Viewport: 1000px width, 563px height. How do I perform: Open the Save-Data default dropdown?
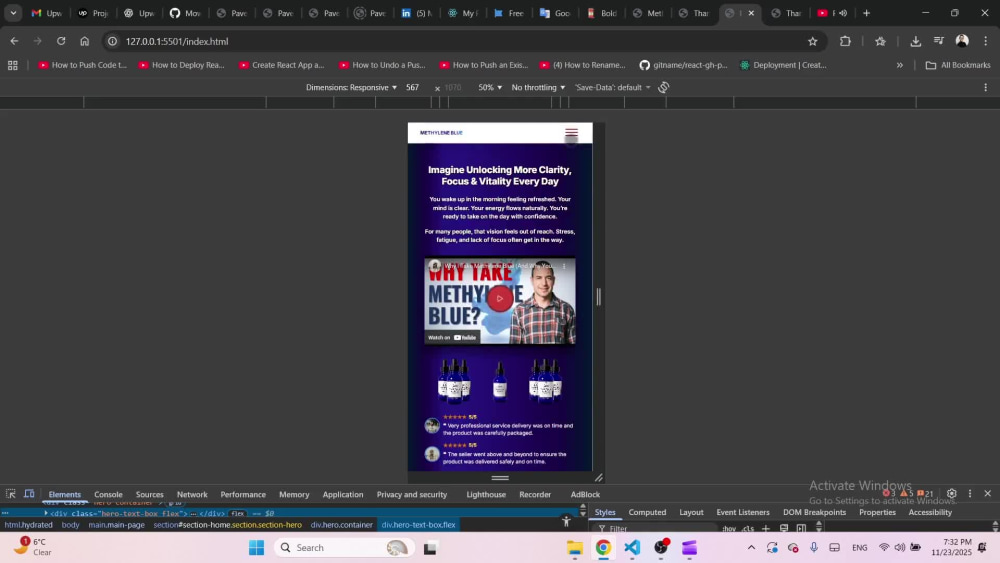(612, 87)
